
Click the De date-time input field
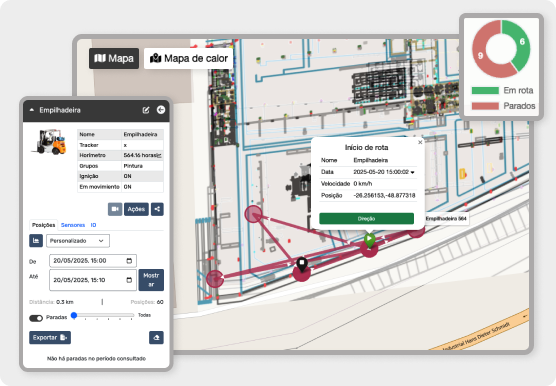(93, 261)
